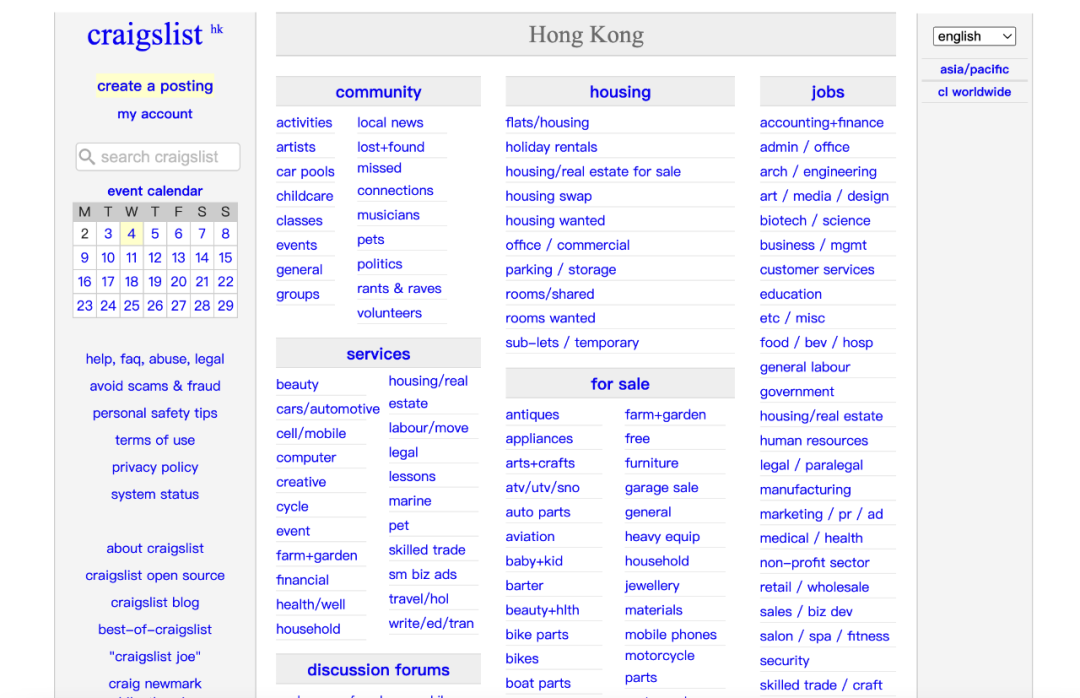
Task: Open the event calendar link
Action: click(x=155, y=191)
